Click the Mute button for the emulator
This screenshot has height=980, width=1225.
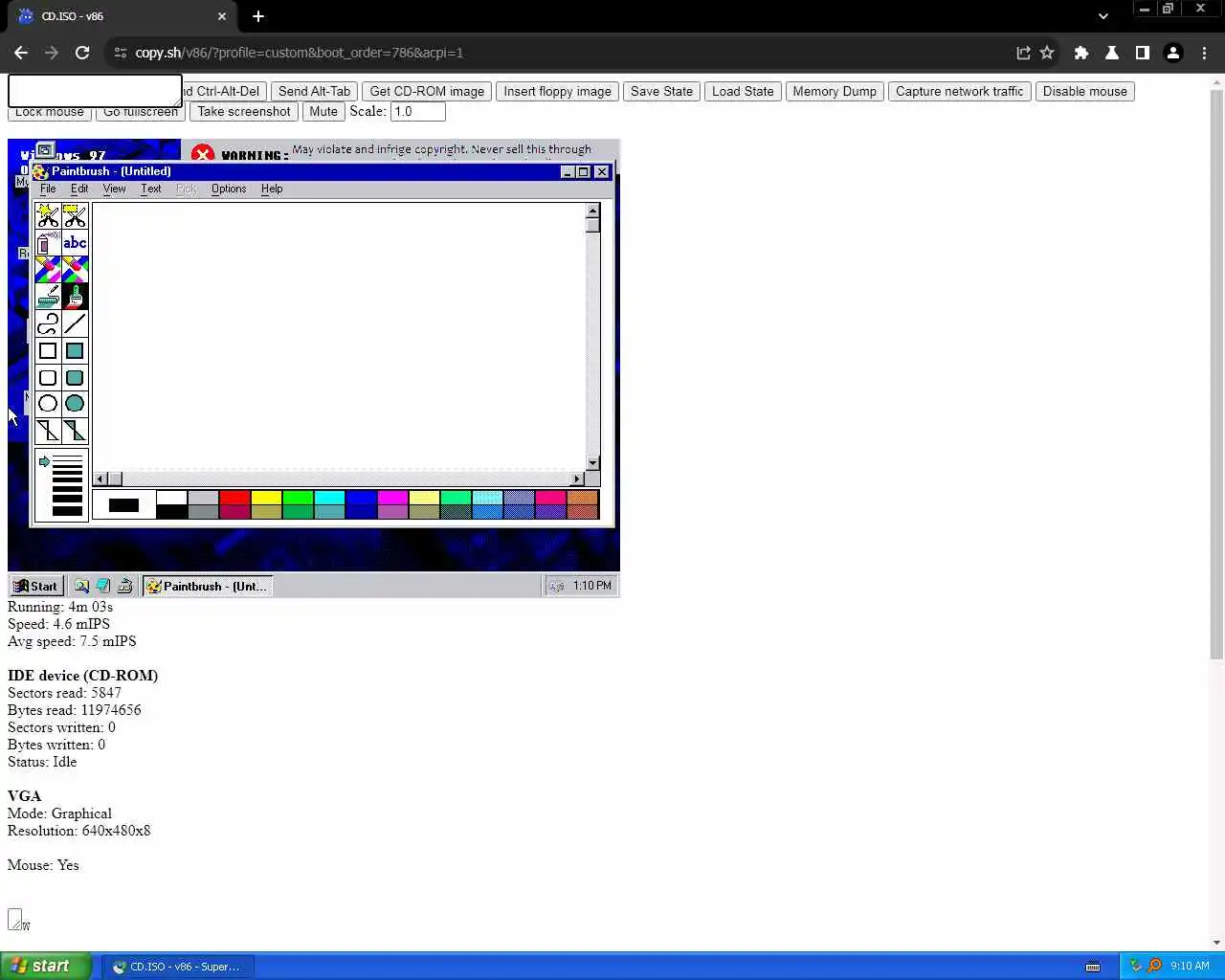click(323, 112)
